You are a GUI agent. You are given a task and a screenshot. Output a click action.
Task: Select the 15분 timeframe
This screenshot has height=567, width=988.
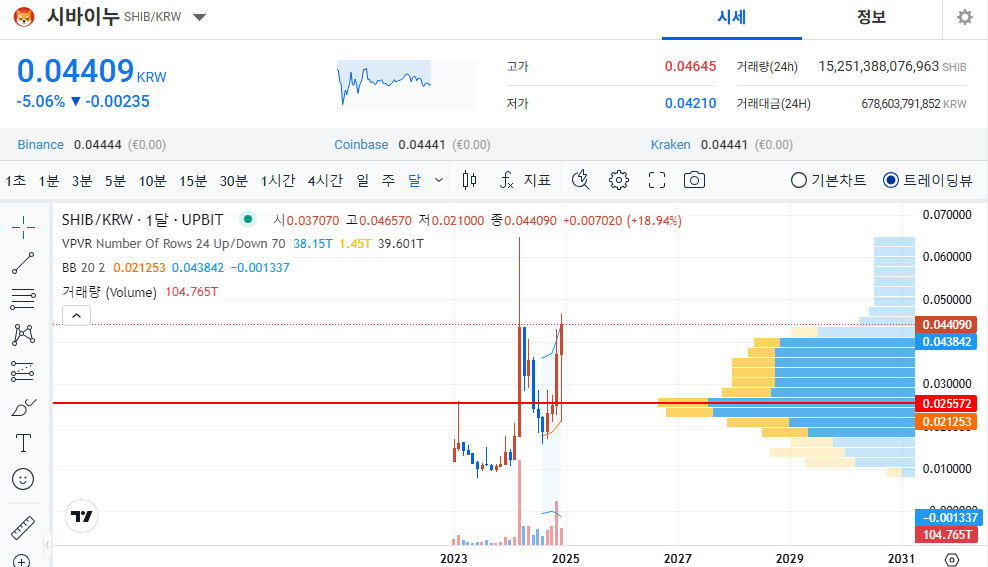tap(193, 181)
